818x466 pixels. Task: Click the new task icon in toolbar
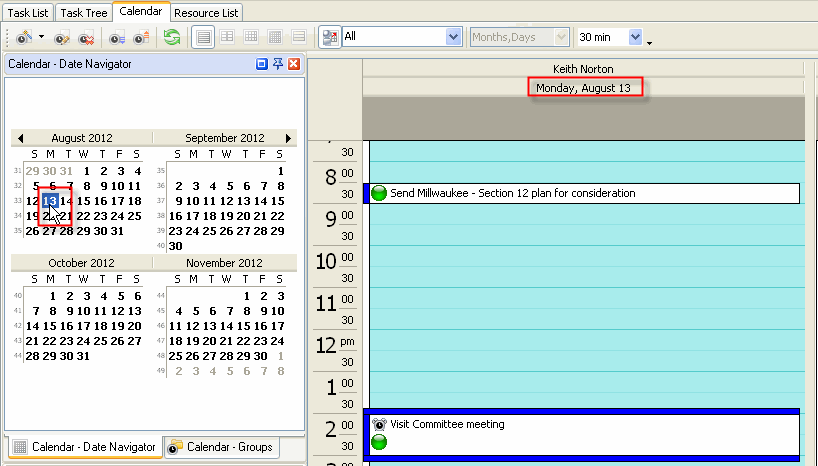click(22, 37)
